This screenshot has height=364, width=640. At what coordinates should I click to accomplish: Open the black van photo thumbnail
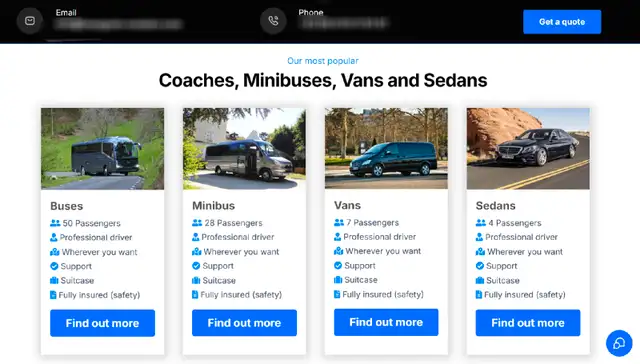pyautogui.click(x=386, y=149)
